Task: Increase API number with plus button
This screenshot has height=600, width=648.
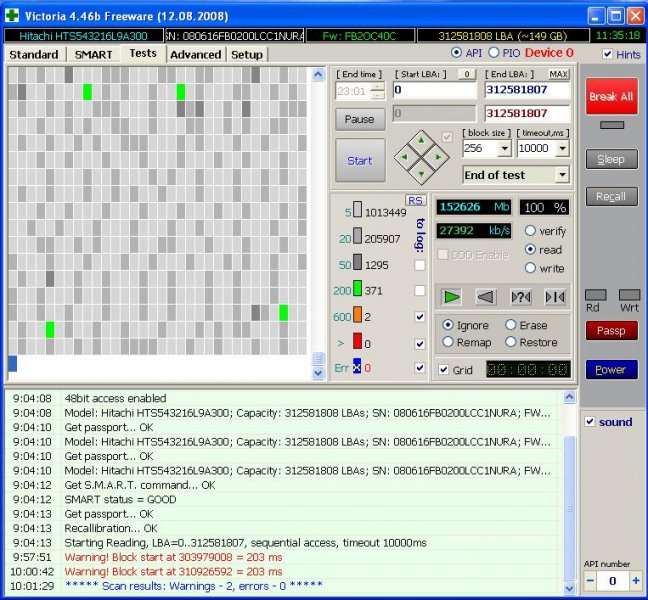Action: point(634,581)
